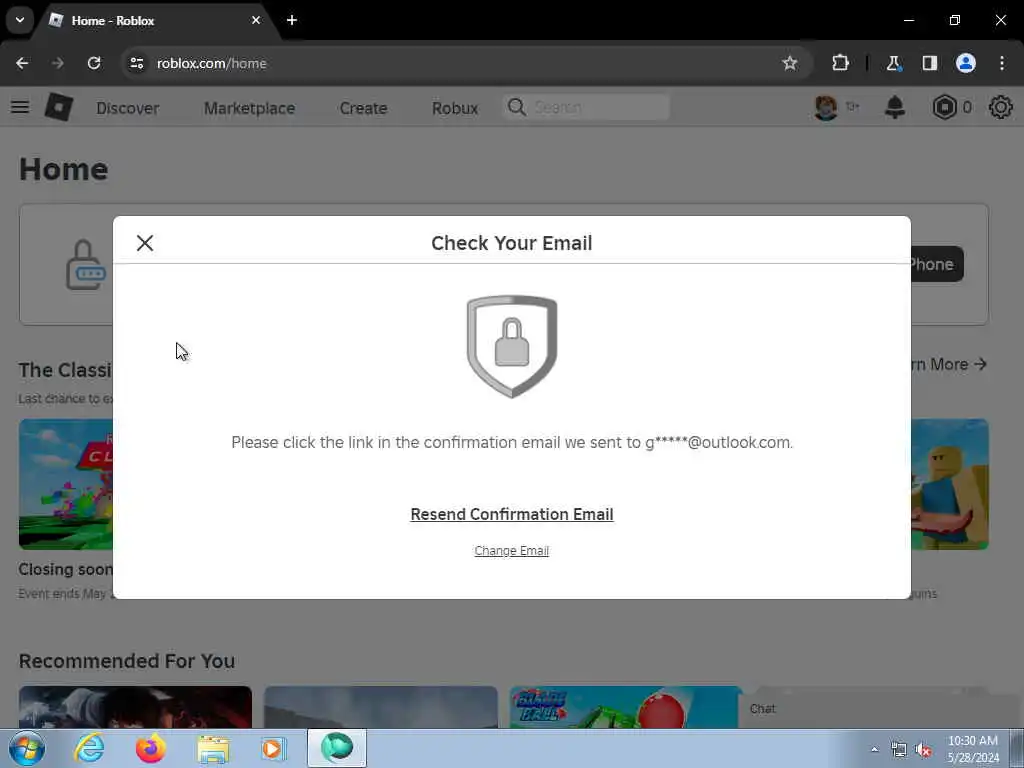Click the active browser taskbar icon
The width and height of the screenshot is (1024, 768).
tap(337, 748)
